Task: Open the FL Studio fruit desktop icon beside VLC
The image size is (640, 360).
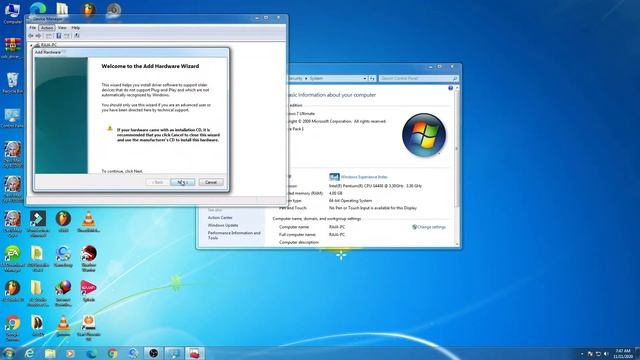Action: (63, 222)
